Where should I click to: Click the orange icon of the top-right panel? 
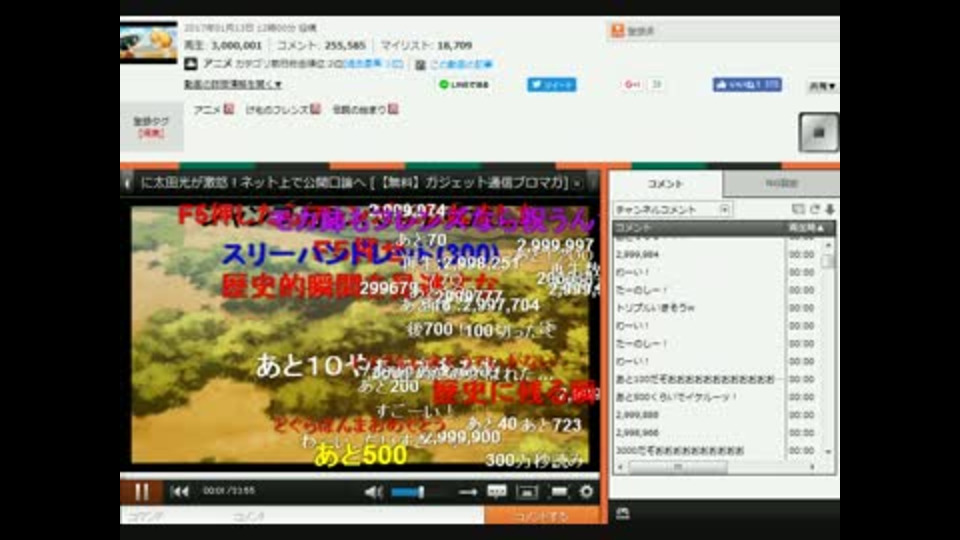(617, 30)
